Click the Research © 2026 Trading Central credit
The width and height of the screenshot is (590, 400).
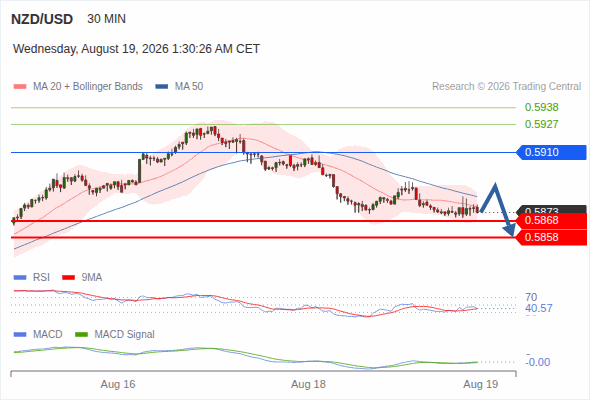[x=506, y=87]
